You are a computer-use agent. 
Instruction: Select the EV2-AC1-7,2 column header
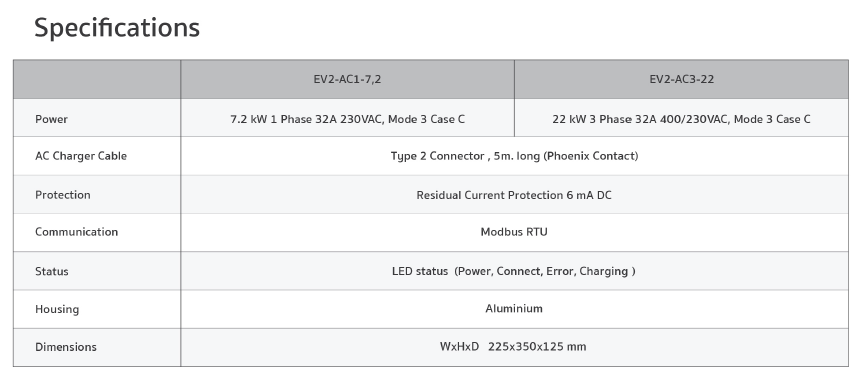[x=347, y=79]
